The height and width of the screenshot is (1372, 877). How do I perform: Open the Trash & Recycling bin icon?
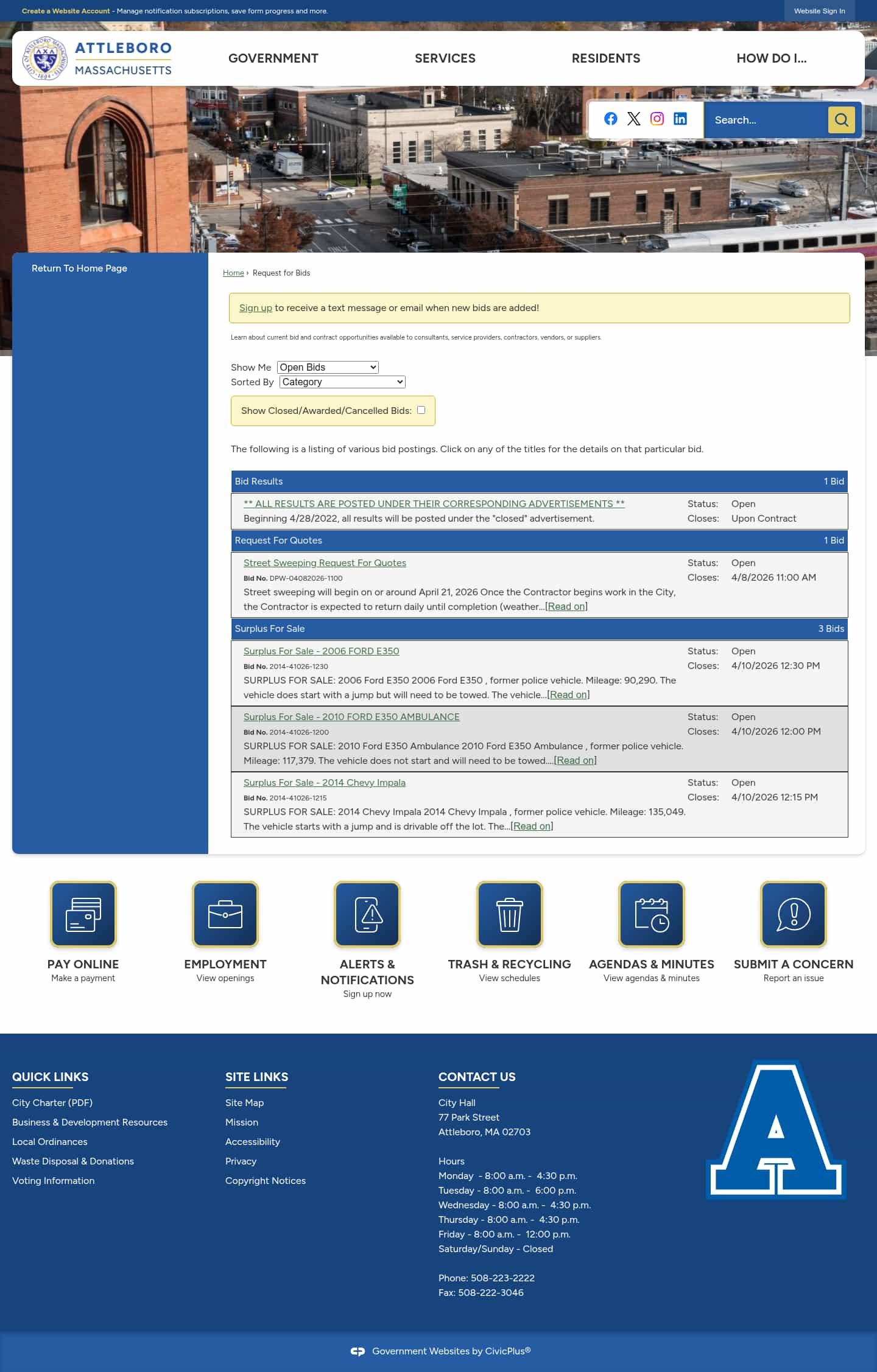coord(510,914)
